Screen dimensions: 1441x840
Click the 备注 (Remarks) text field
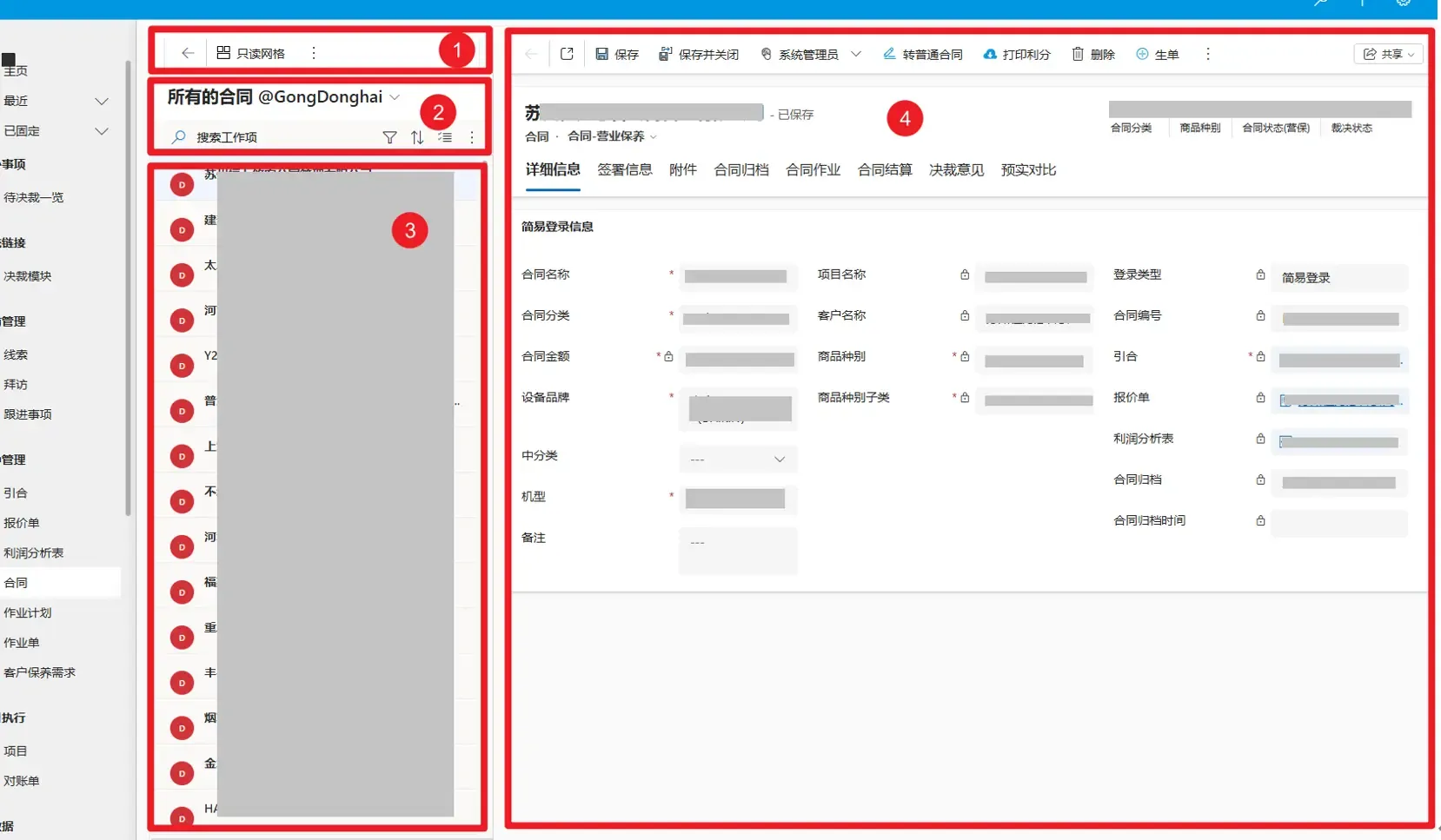(x=737, y=550)
